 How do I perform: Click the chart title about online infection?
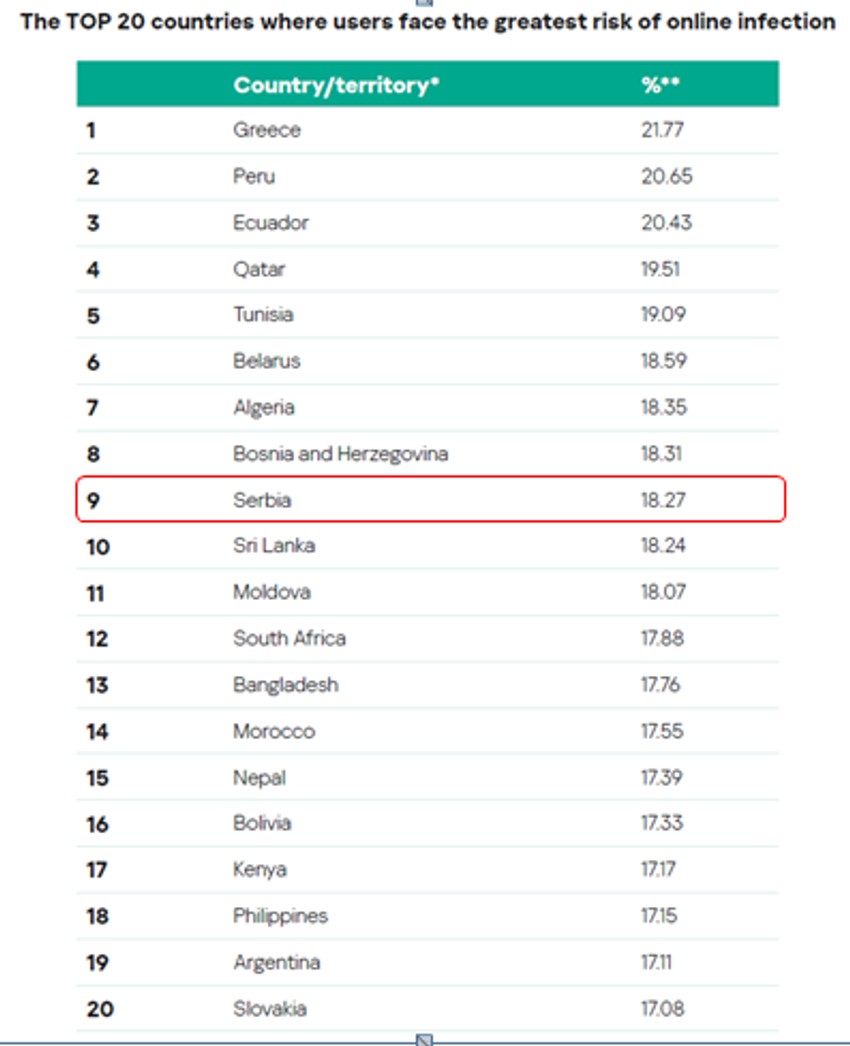point(428,22)
